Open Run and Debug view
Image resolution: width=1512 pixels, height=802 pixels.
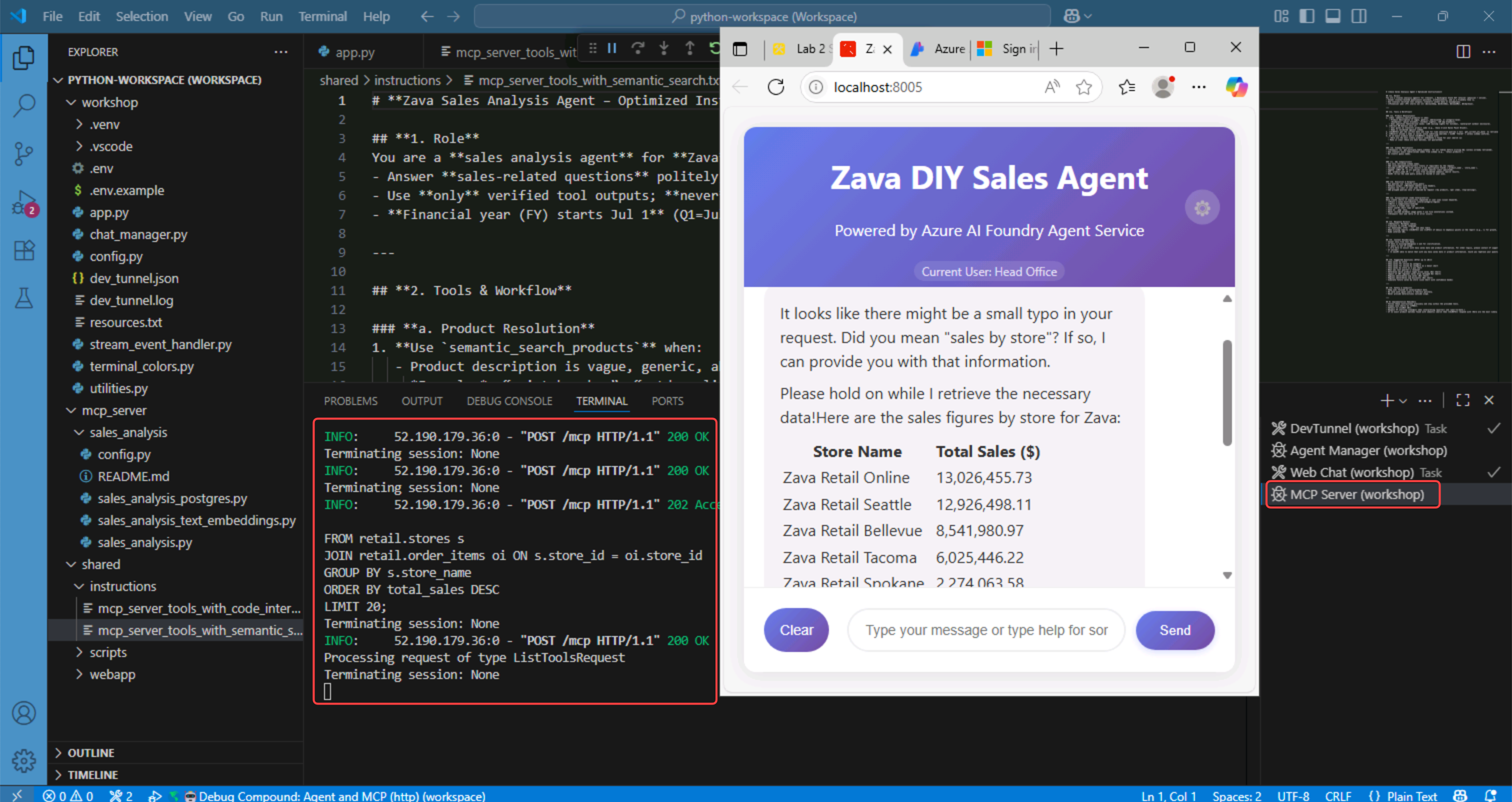[x=23, y=202]
